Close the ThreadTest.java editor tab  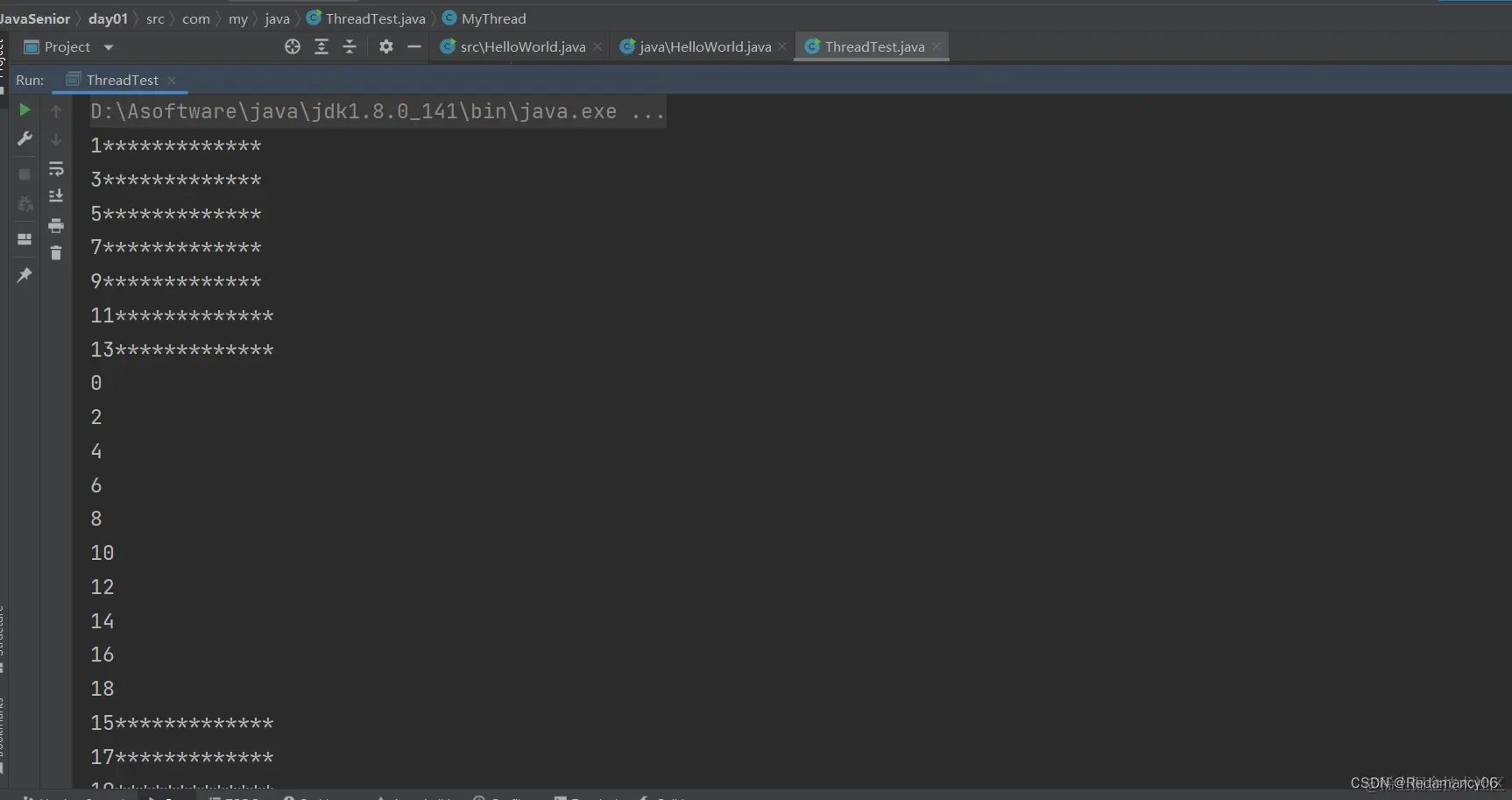pos(936,46)
